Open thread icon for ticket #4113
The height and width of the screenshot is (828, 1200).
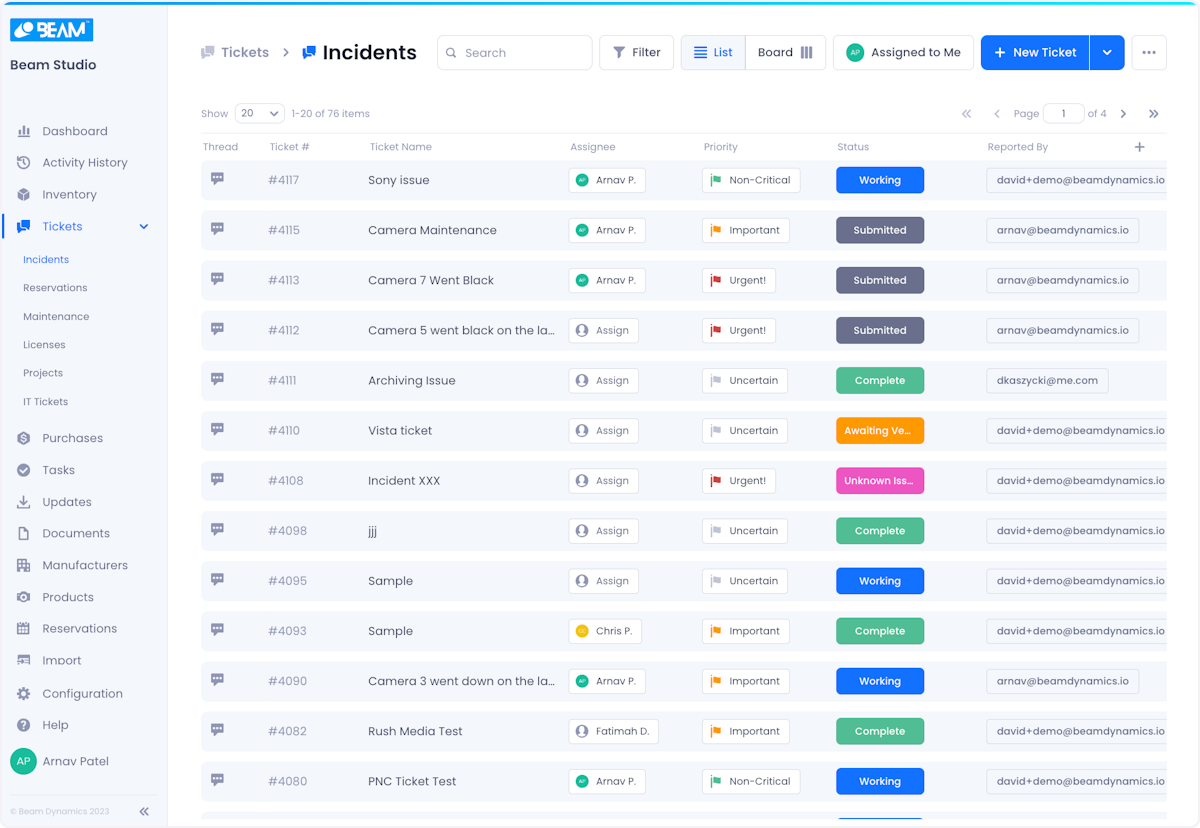tap(217, 279)
